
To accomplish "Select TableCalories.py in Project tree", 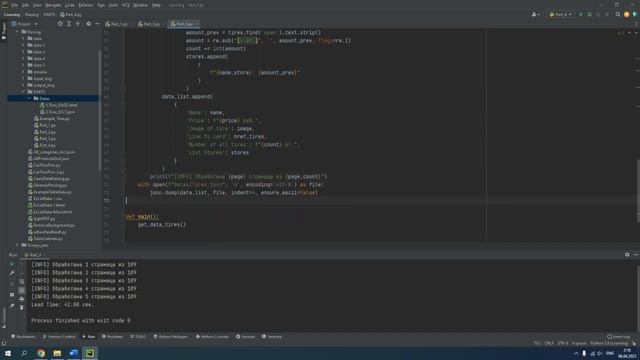I will 45,239.
